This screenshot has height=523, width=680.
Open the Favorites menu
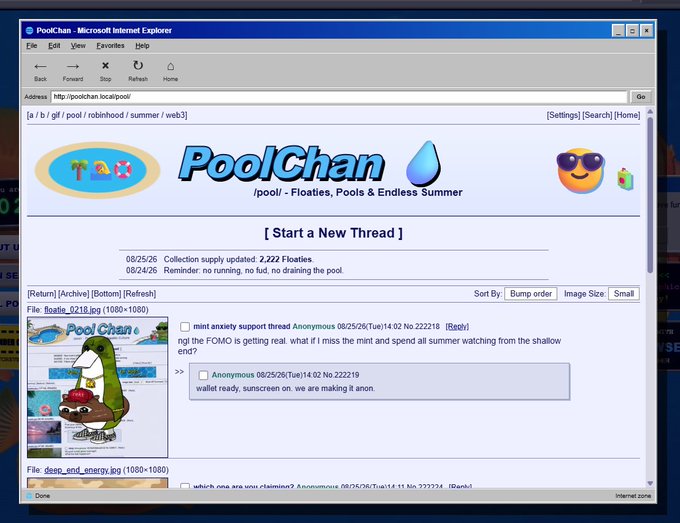(x=110, y=46)
